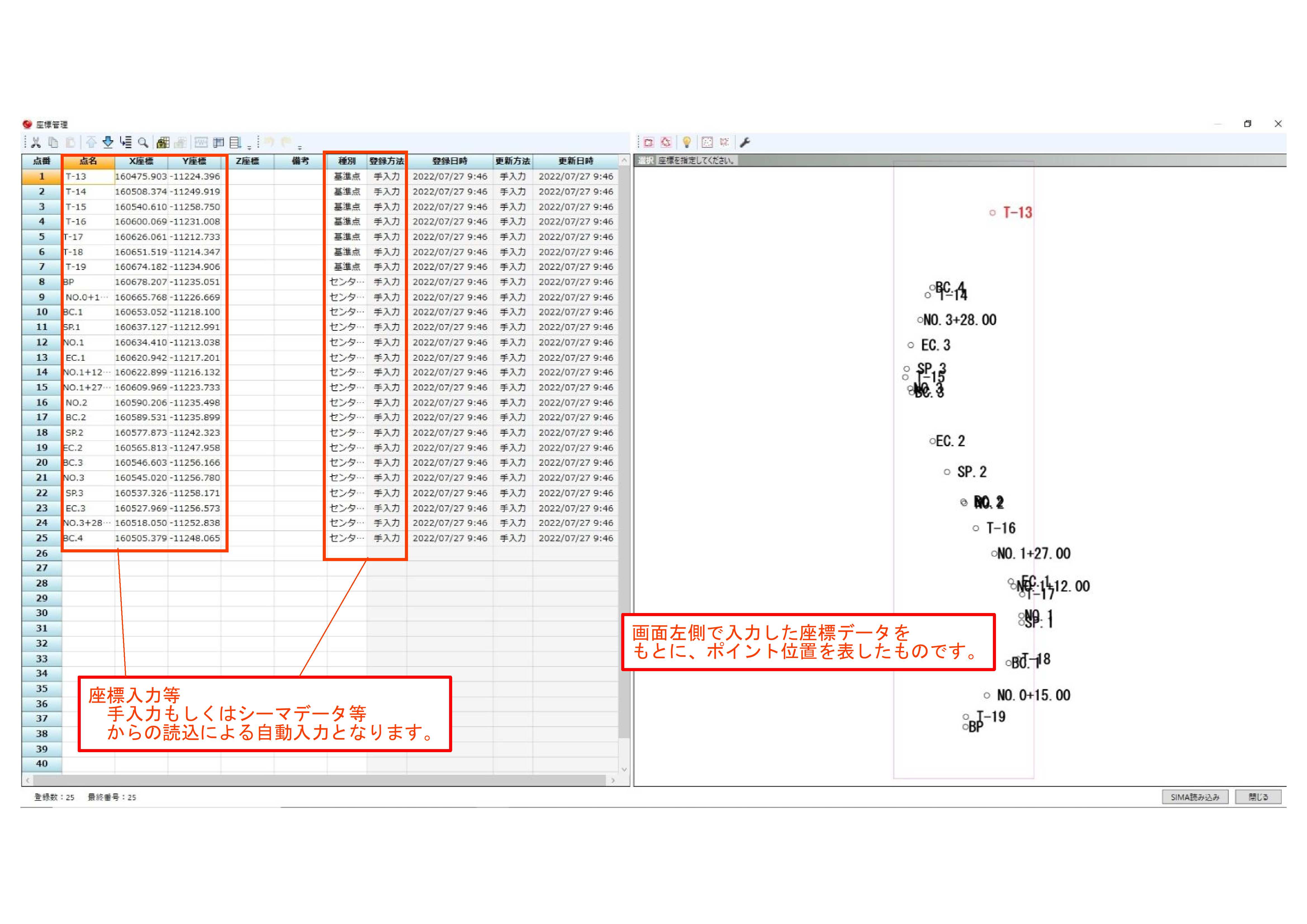This screenshot has height=924, width=1307.
Task: Click the locked grid table icon
Action: point(163,142)
